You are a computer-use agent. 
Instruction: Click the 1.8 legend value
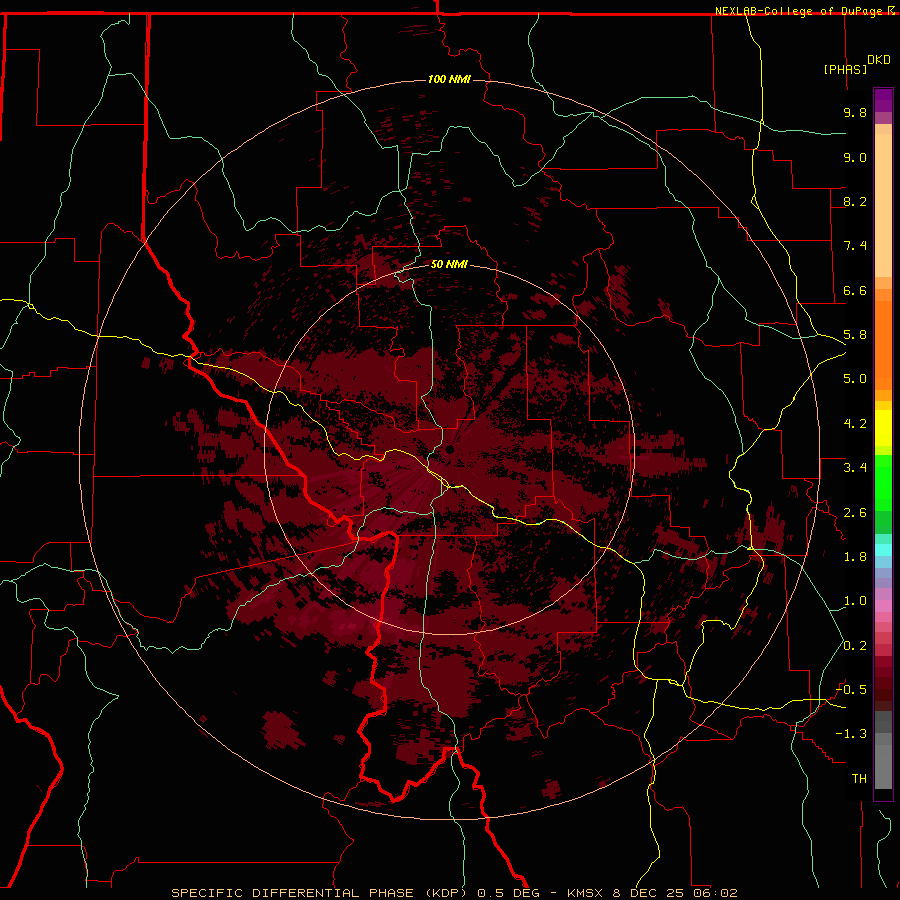pos(855,557)
